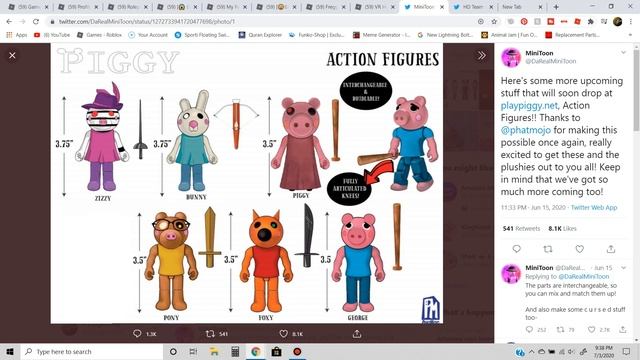Click retweet icon with 79 count

click(560, 329)
